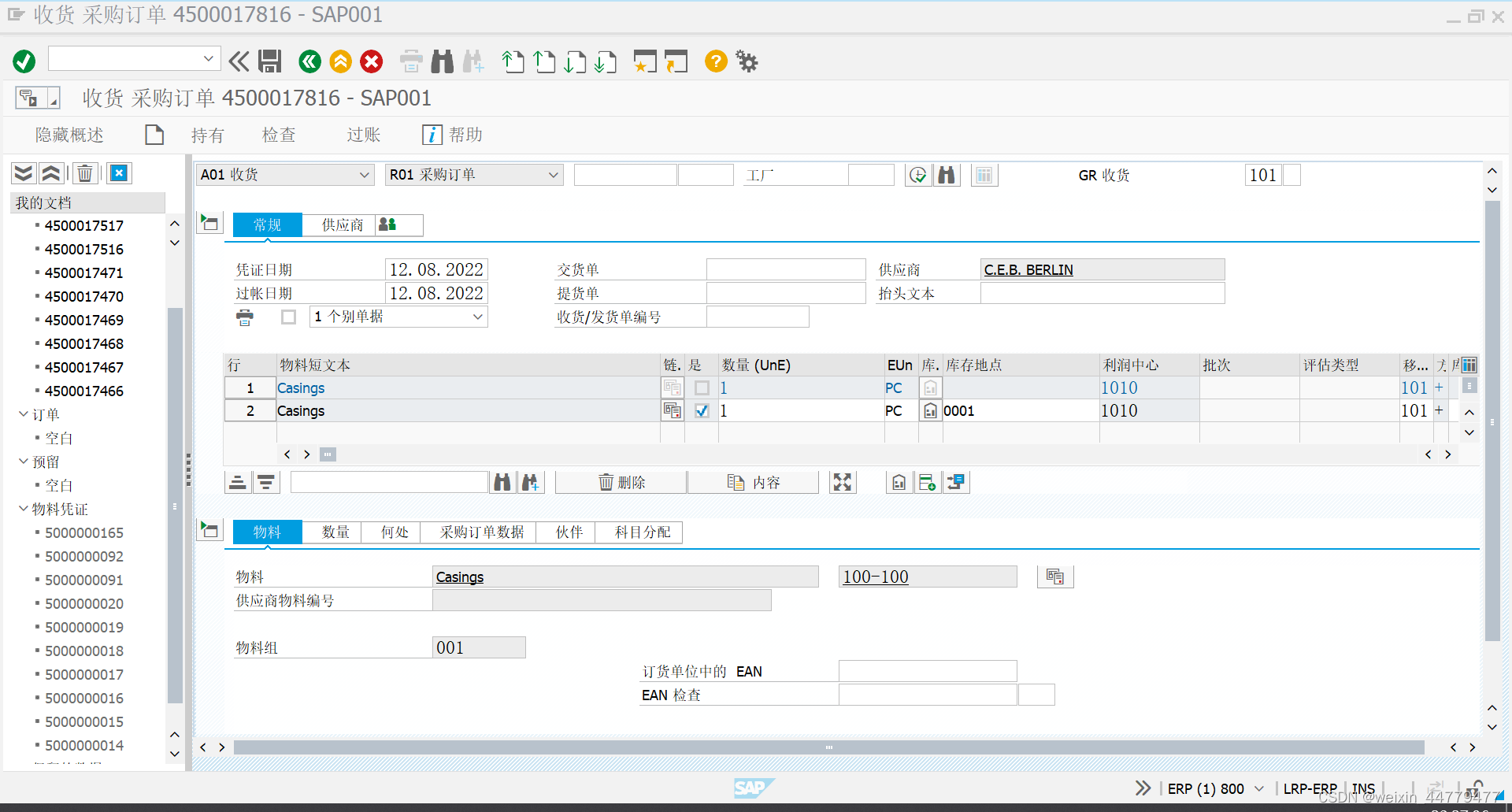This screenshot has width=1512, height=812.
Task: Click the material detail icon beside 100-100
Action: tap(1055, 577)
